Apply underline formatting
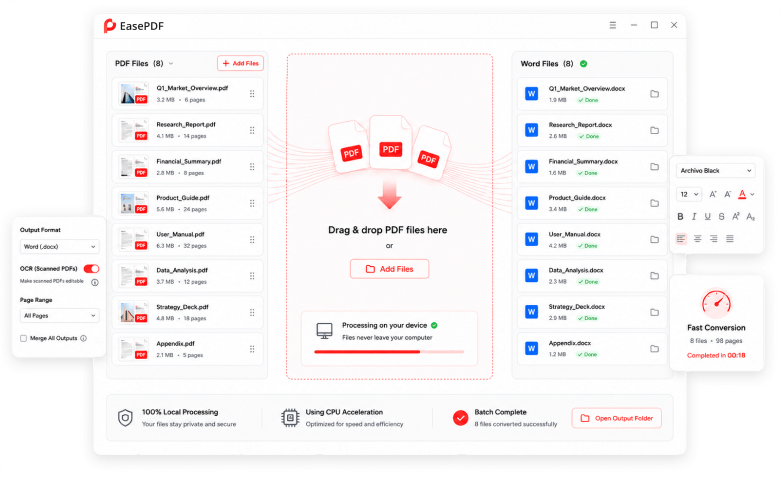 click(707, 216)
